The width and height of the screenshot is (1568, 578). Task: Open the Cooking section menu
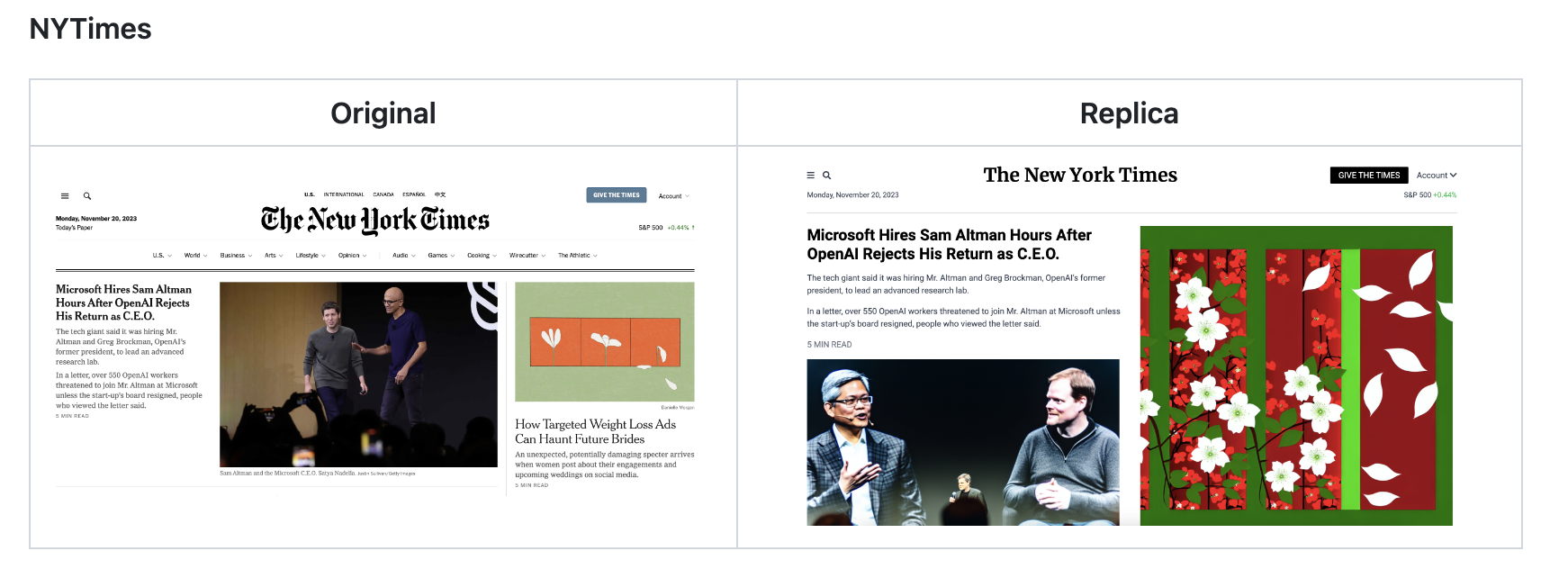click(x=482, y=256)
